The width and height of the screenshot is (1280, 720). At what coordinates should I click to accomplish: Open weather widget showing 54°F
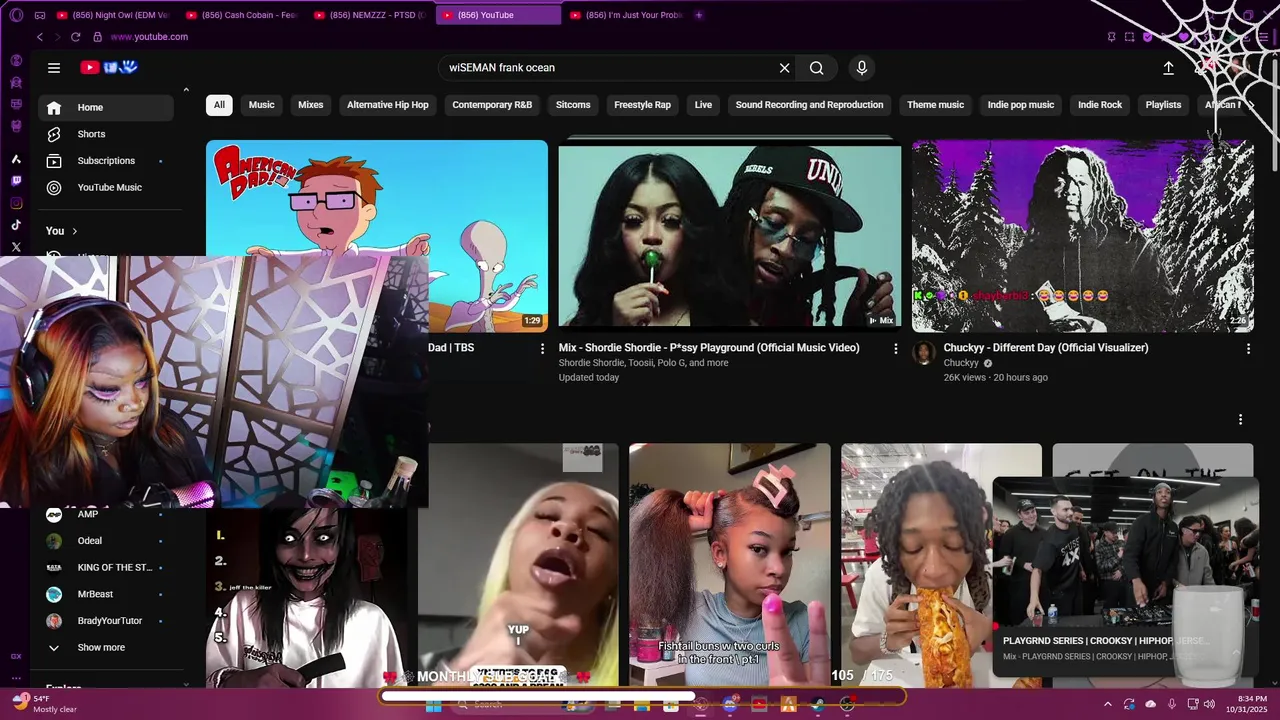coord(43,703)
